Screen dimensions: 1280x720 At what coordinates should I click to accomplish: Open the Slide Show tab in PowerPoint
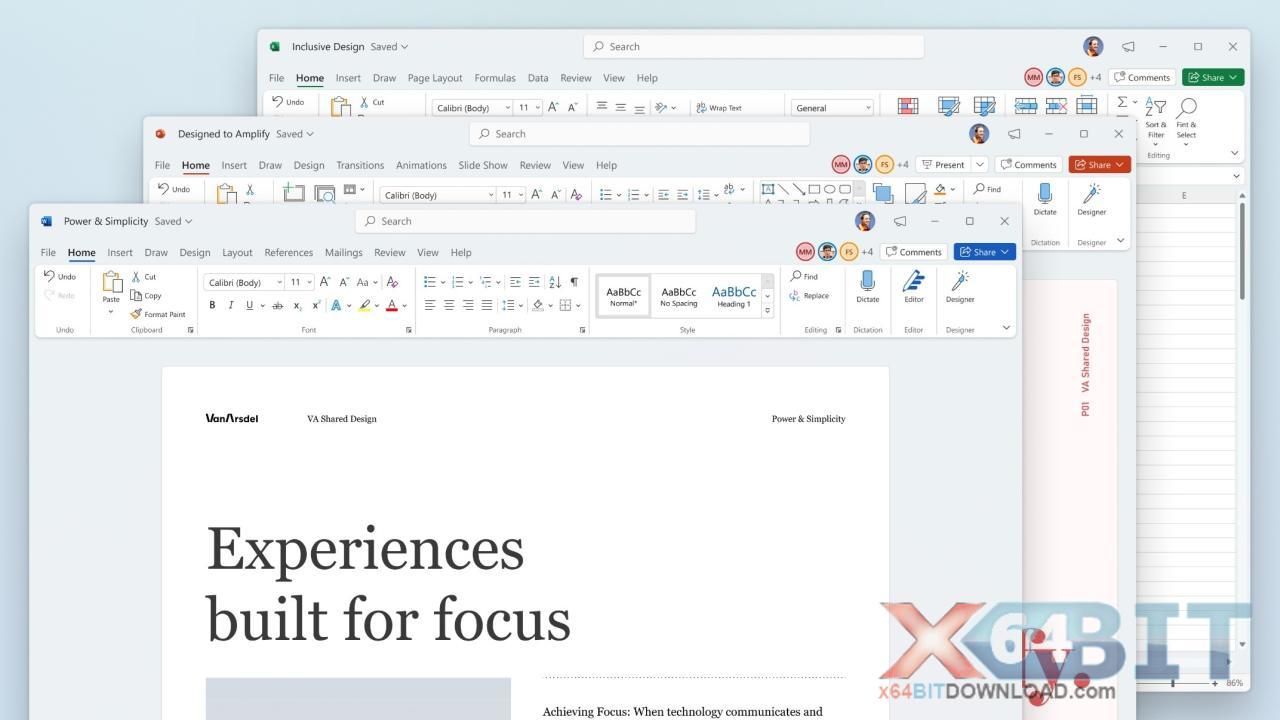(483, 165)
